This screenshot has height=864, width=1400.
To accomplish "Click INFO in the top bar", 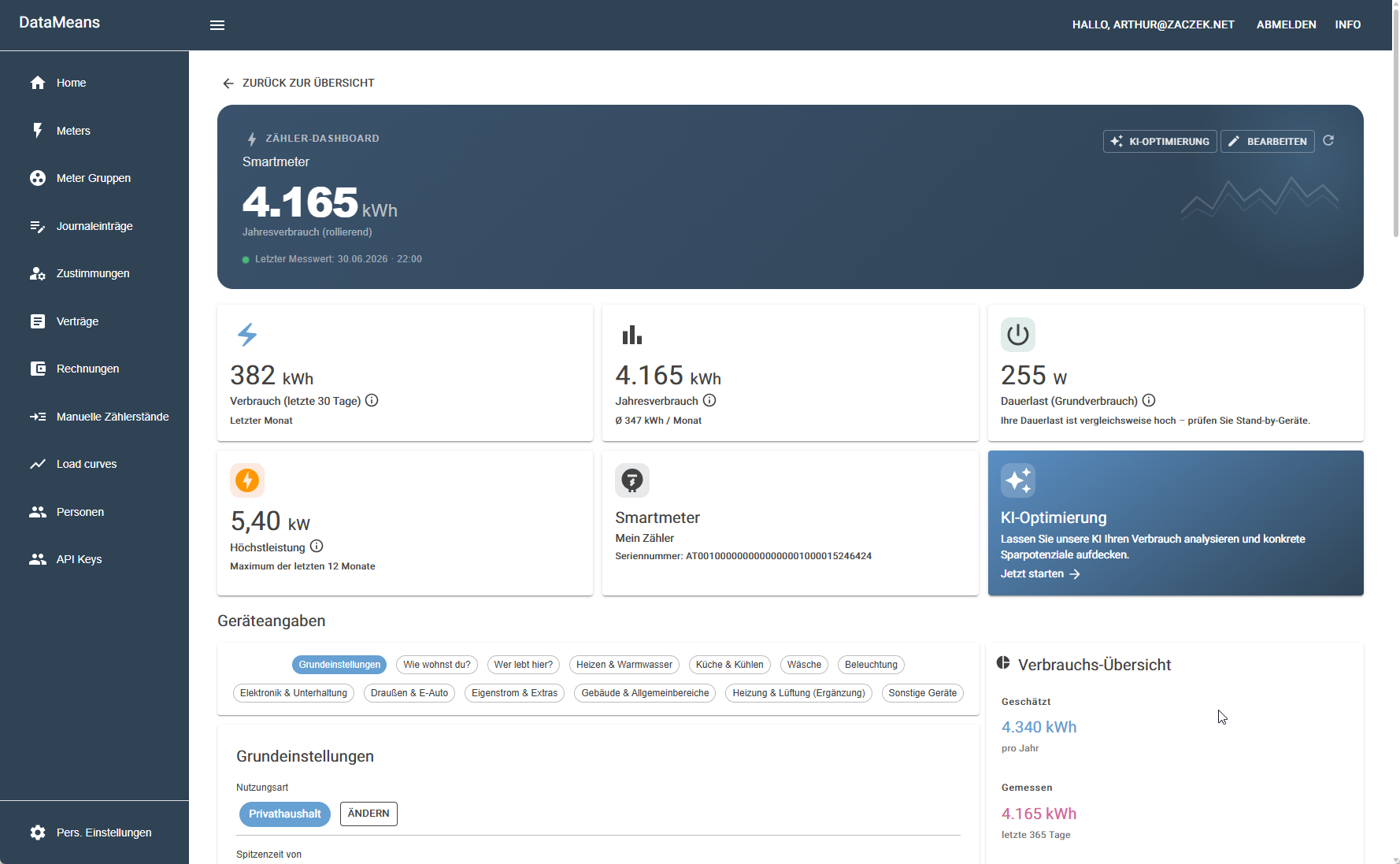I will tap(1348, 25).
